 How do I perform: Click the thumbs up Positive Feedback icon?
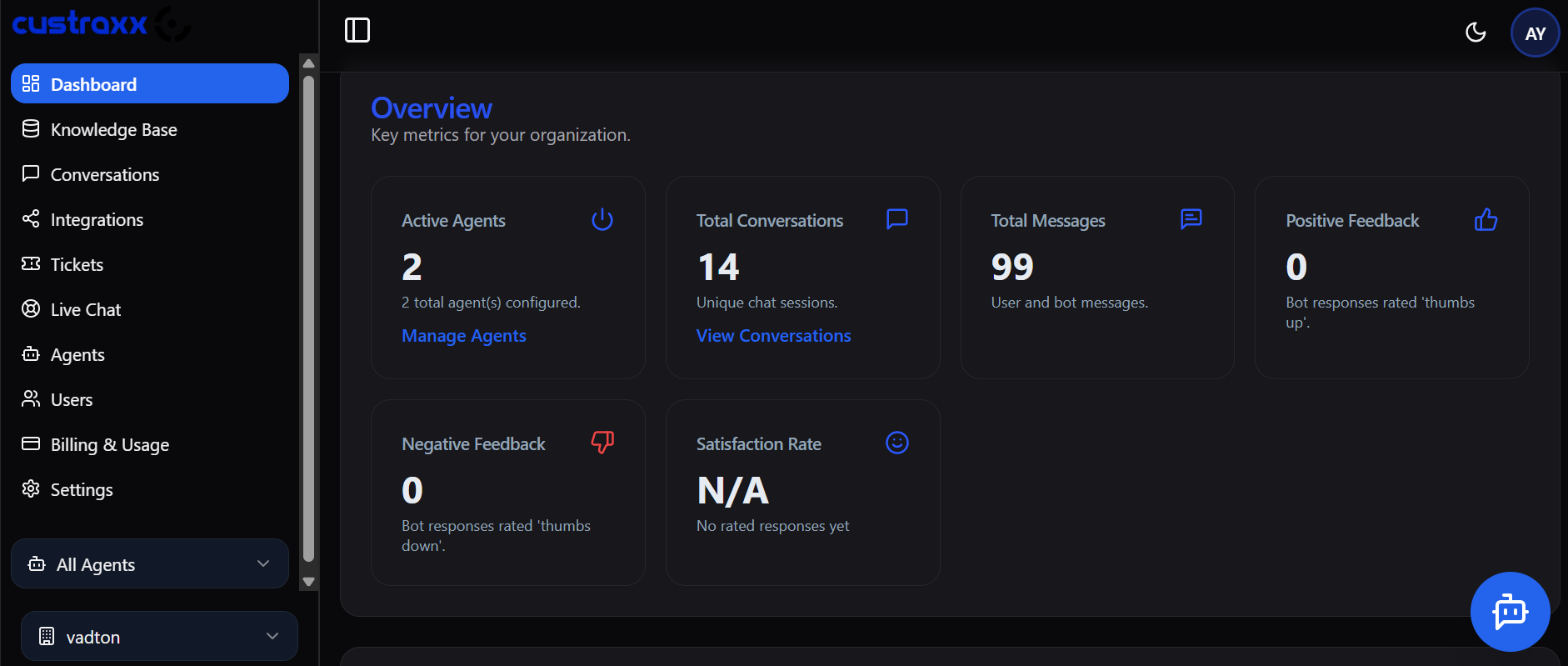tap(1486, 219)
